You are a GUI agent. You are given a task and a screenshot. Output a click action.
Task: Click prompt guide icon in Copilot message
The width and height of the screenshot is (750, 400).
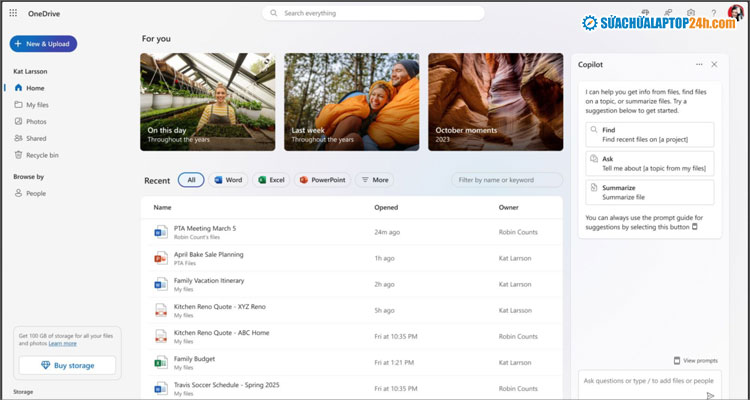point(695,227)
